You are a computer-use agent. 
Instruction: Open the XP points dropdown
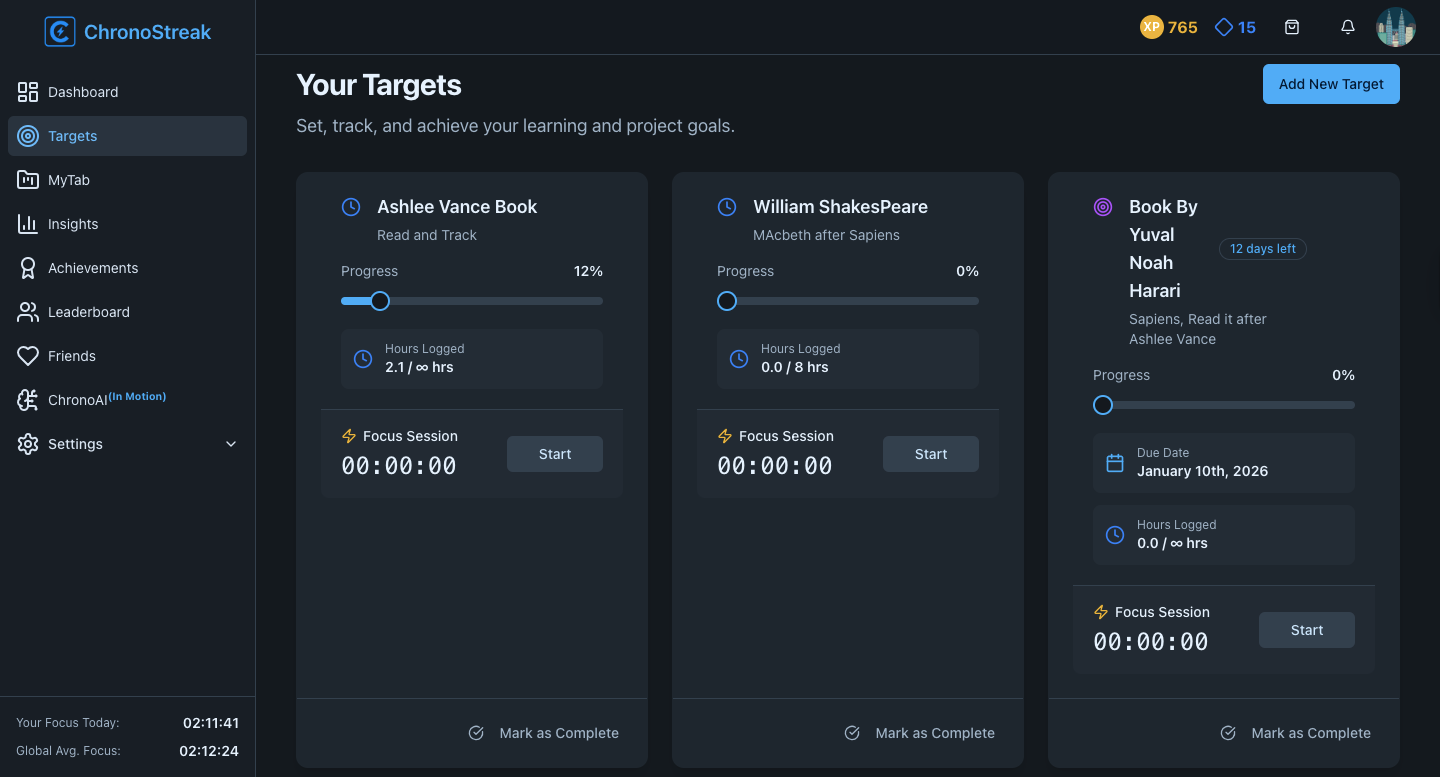coord(1169,27)
